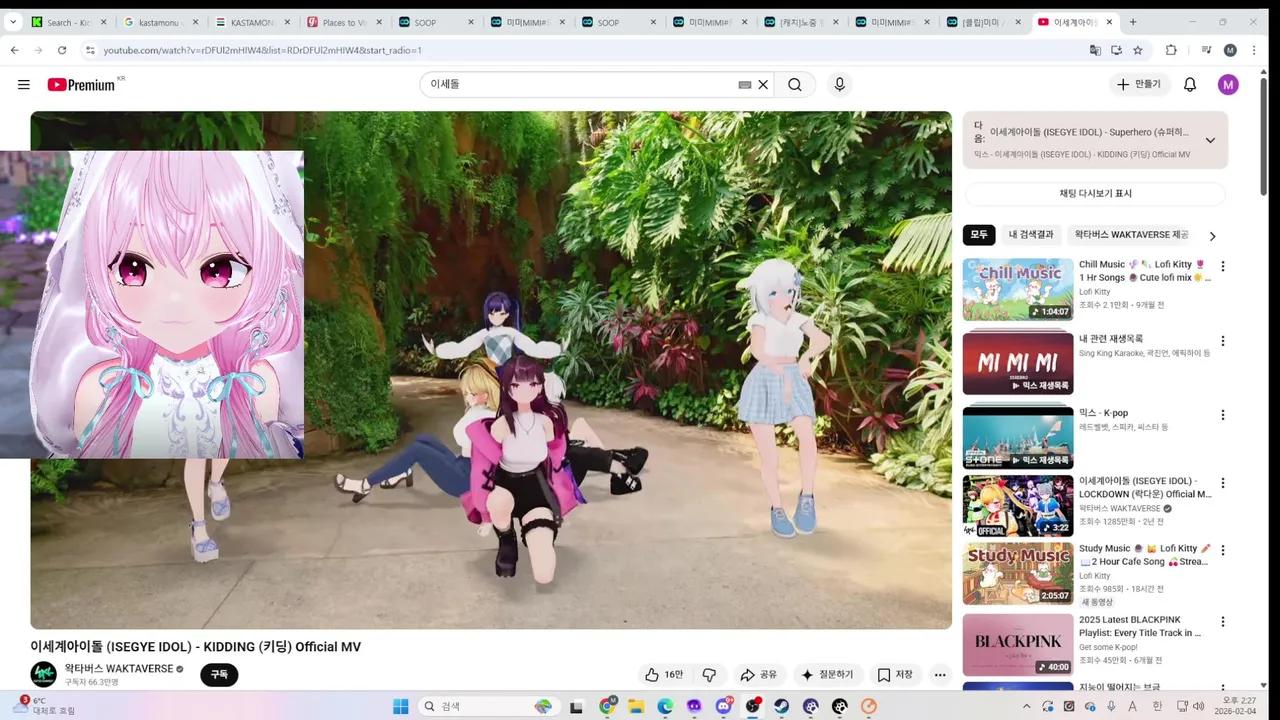Open Microsoft Edge from taskbar
1280x720 pixels.
pyautogui.click(x=665, y=706)
